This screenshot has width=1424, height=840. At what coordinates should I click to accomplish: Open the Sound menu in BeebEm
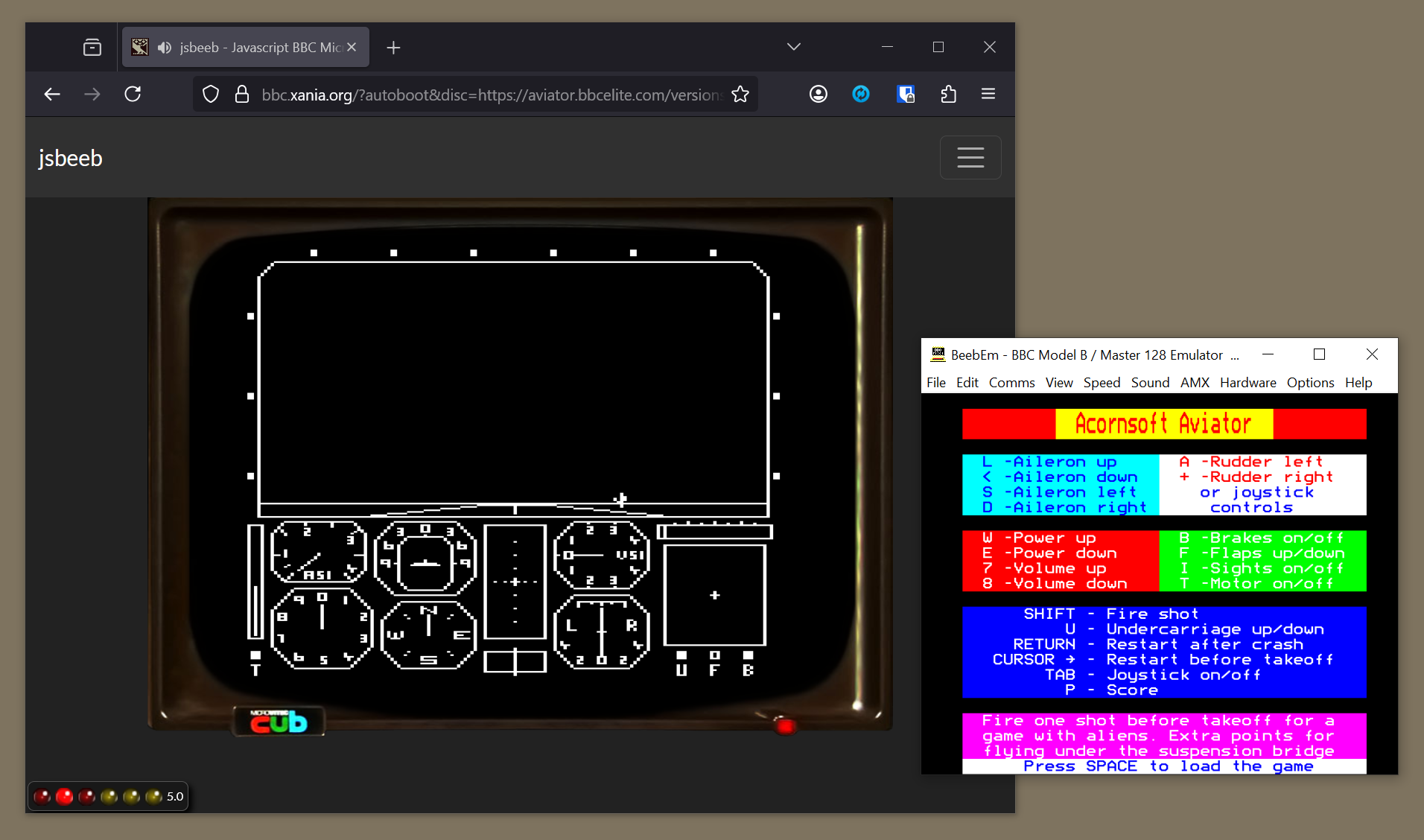click(1150, 383)
